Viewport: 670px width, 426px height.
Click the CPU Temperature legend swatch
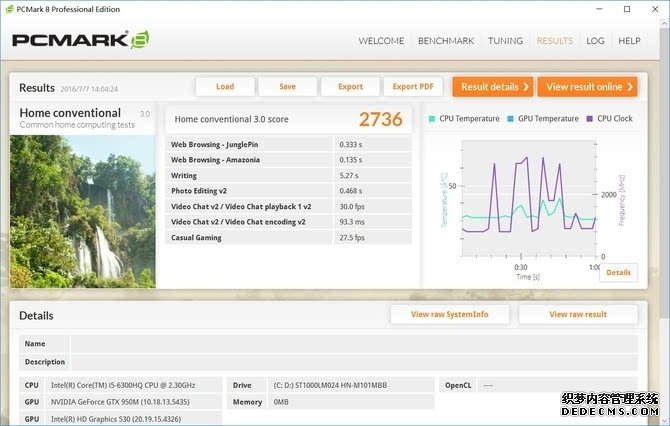[x=432, y=119]
